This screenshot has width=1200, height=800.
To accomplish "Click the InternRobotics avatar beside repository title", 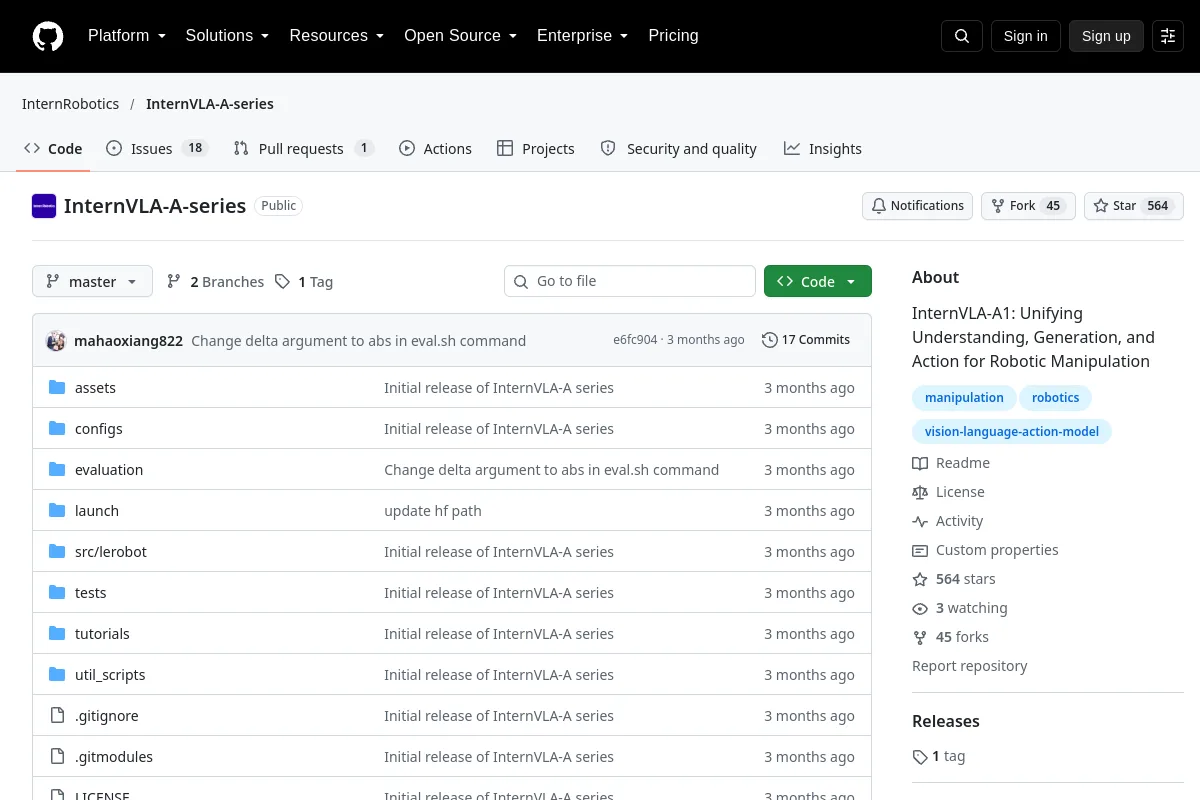I will coord(44,206).
